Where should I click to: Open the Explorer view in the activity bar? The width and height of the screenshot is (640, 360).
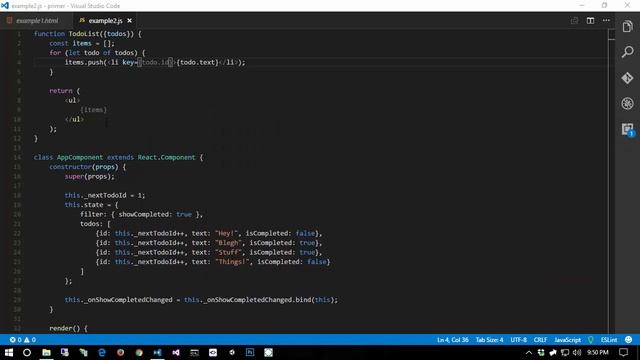(x=627, y=27)
